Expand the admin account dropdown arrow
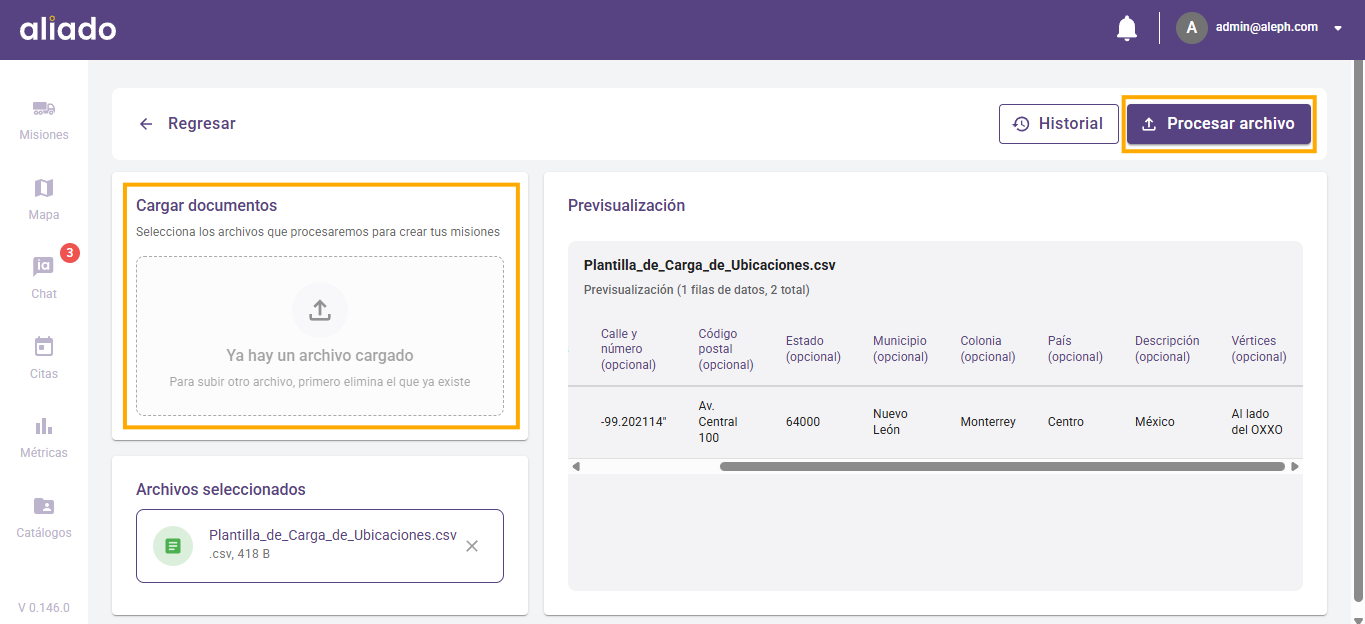 click(1338, 29)
